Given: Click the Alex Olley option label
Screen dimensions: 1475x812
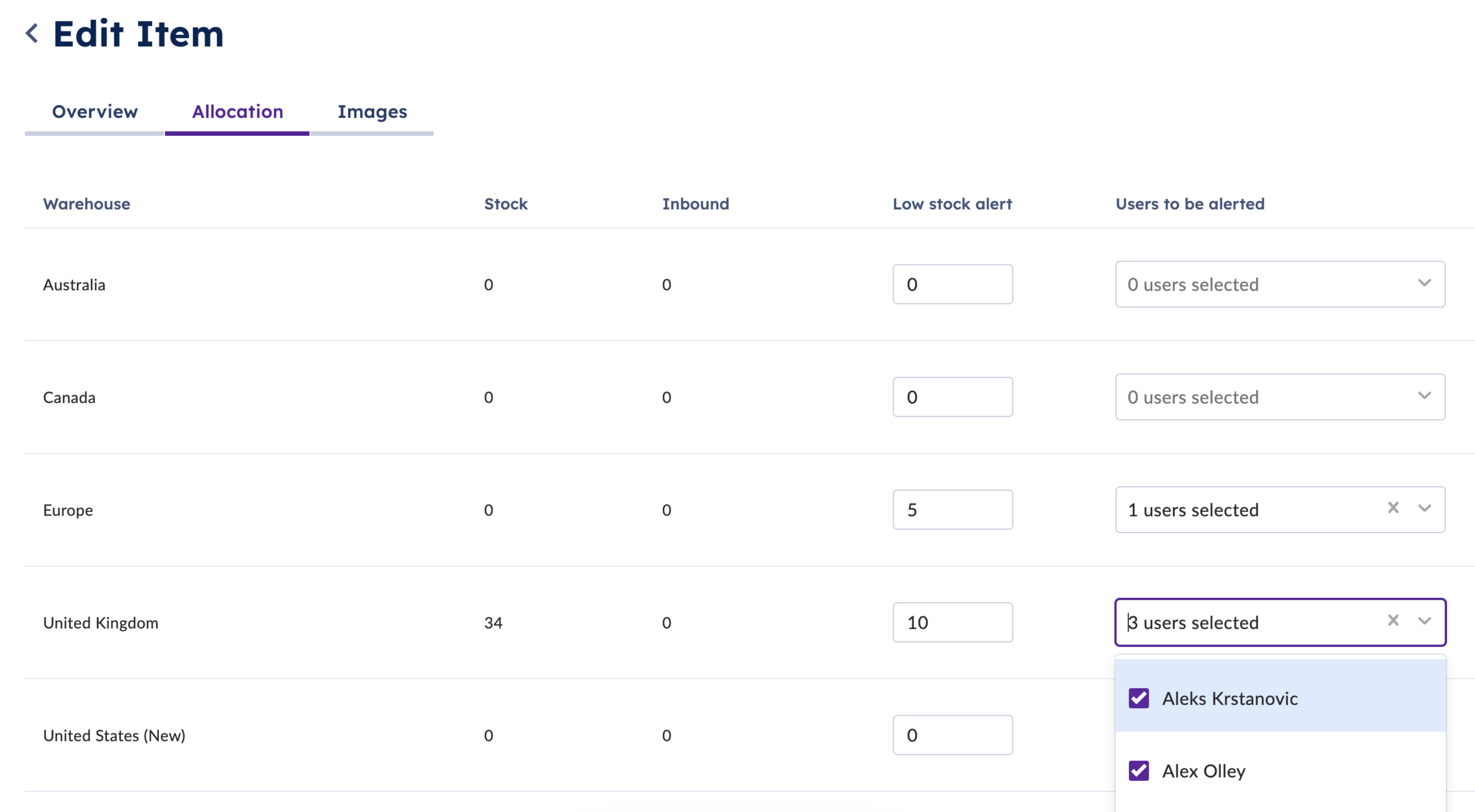Looking at the screenshot, I should (x=1203, y=771).
